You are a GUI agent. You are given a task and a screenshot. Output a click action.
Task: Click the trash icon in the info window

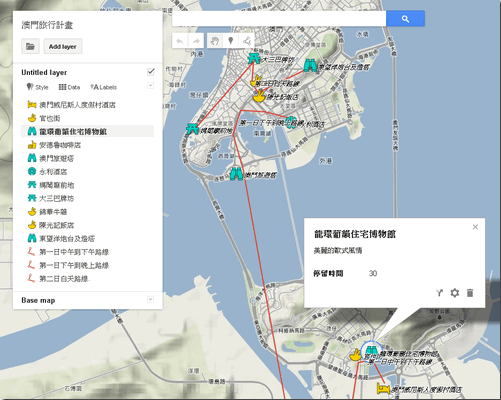[x=470, y=293]
